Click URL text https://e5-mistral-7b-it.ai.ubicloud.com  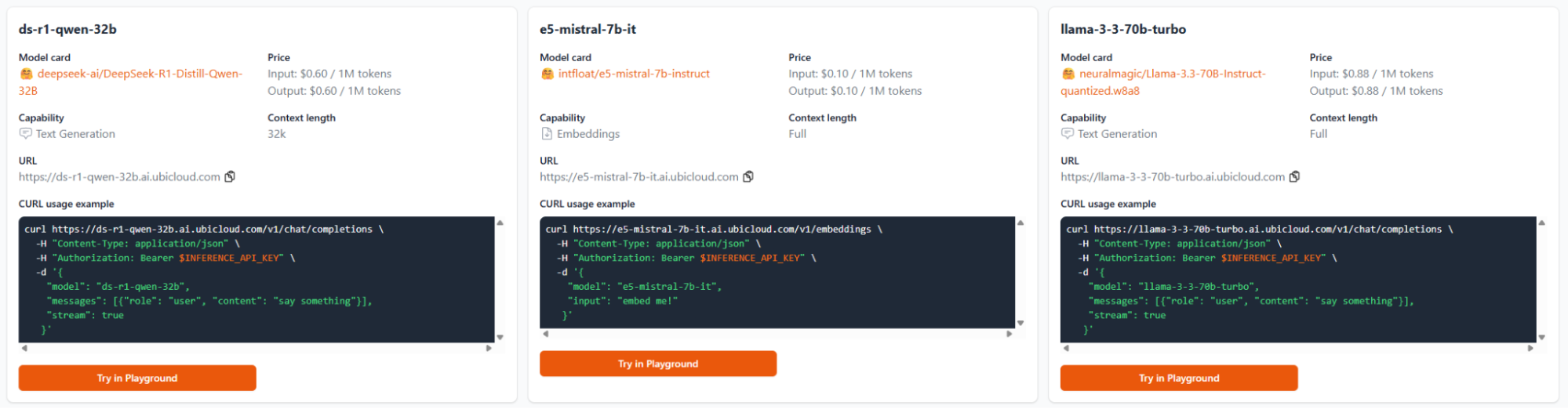[639, 177]
